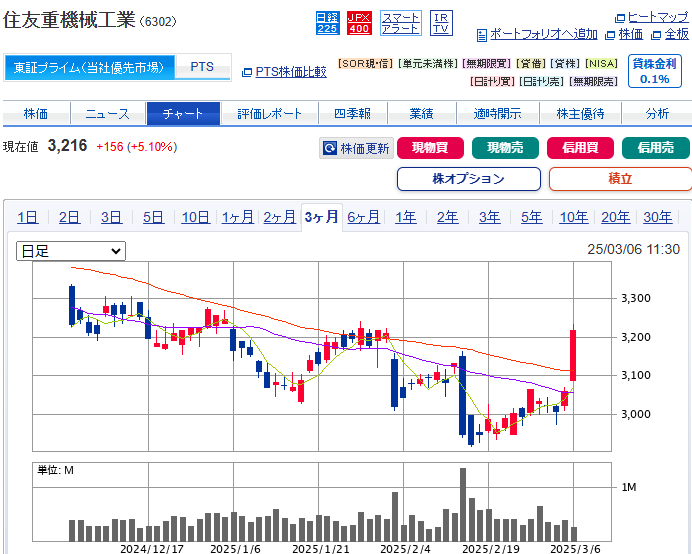Switch to ニュース tab
The image size is (692, 554).
point(108,113)
